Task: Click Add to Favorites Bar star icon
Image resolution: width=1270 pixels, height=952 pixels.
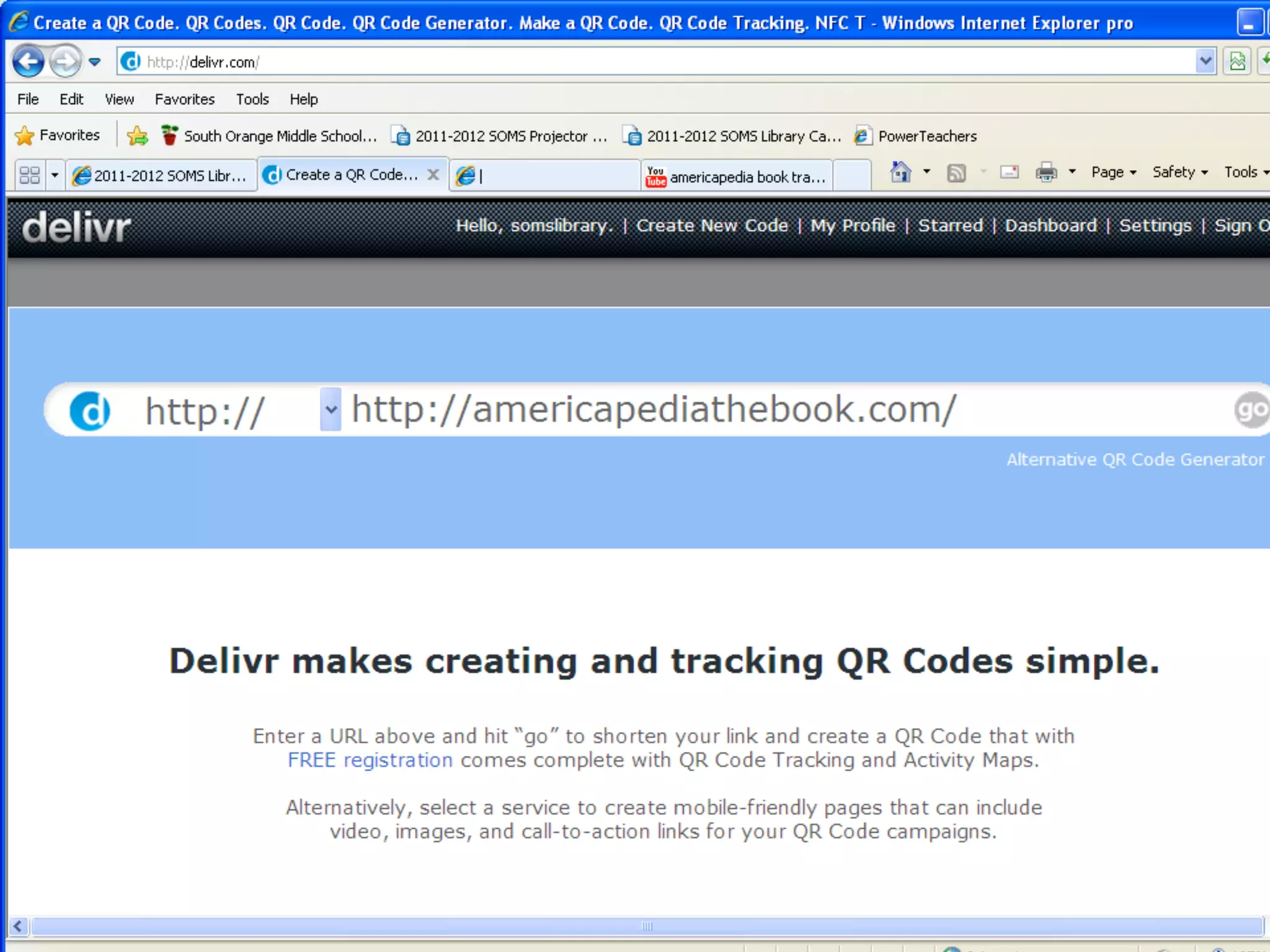Action: [137, 136]
